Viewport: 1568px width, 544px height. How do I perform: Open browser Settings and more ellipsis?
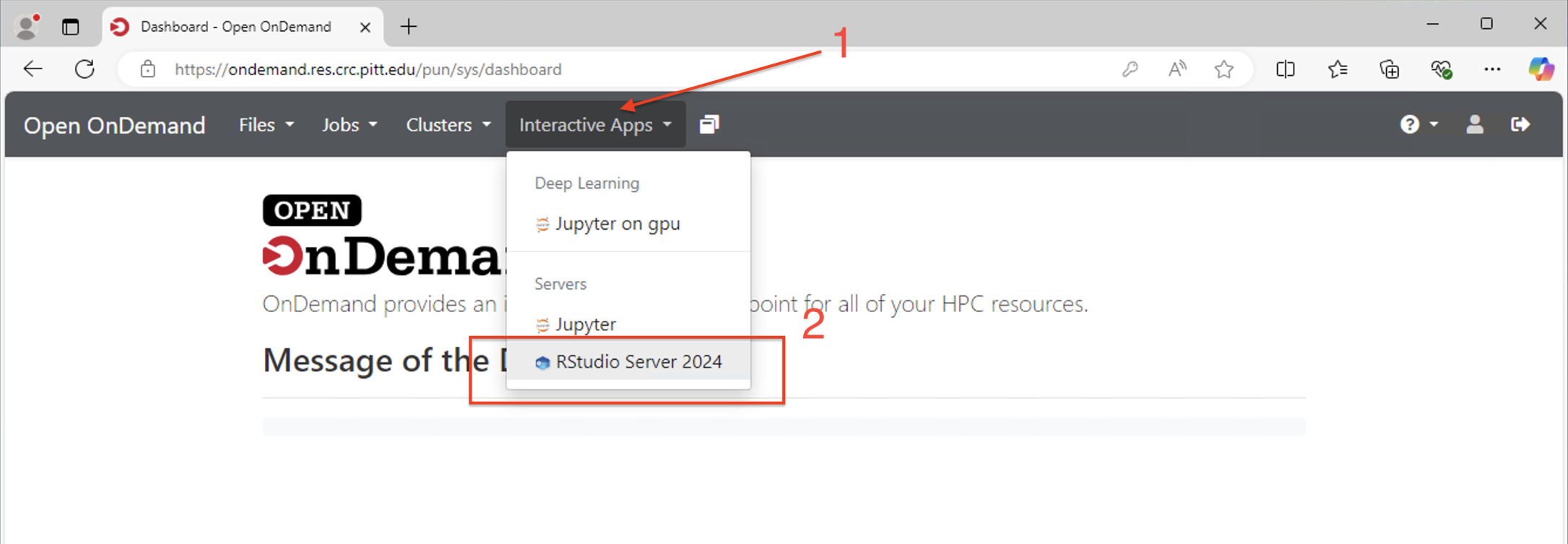[1492, 69]
